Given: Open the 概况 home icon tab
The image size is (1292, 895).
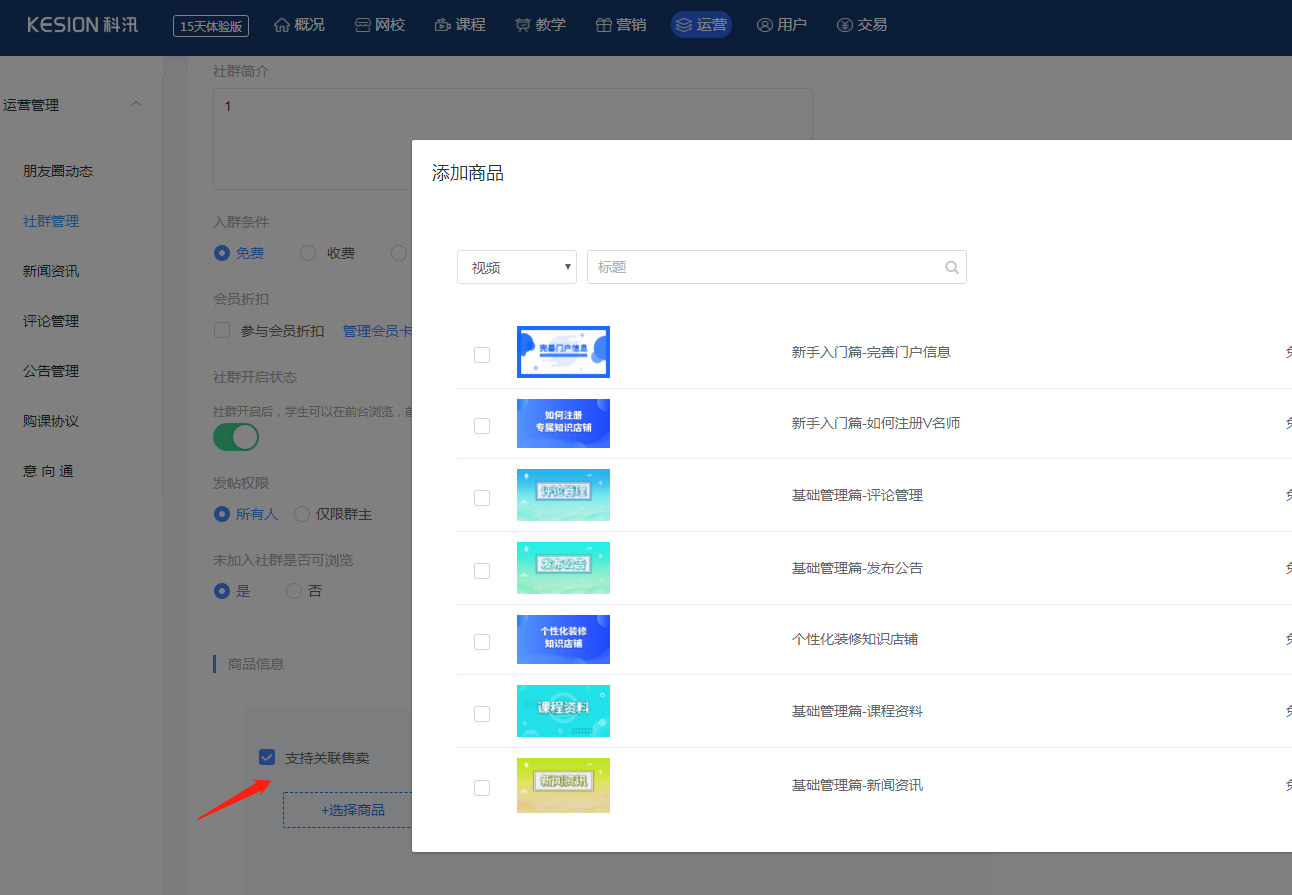Looking at the screenshot, I should coord(299,25).
